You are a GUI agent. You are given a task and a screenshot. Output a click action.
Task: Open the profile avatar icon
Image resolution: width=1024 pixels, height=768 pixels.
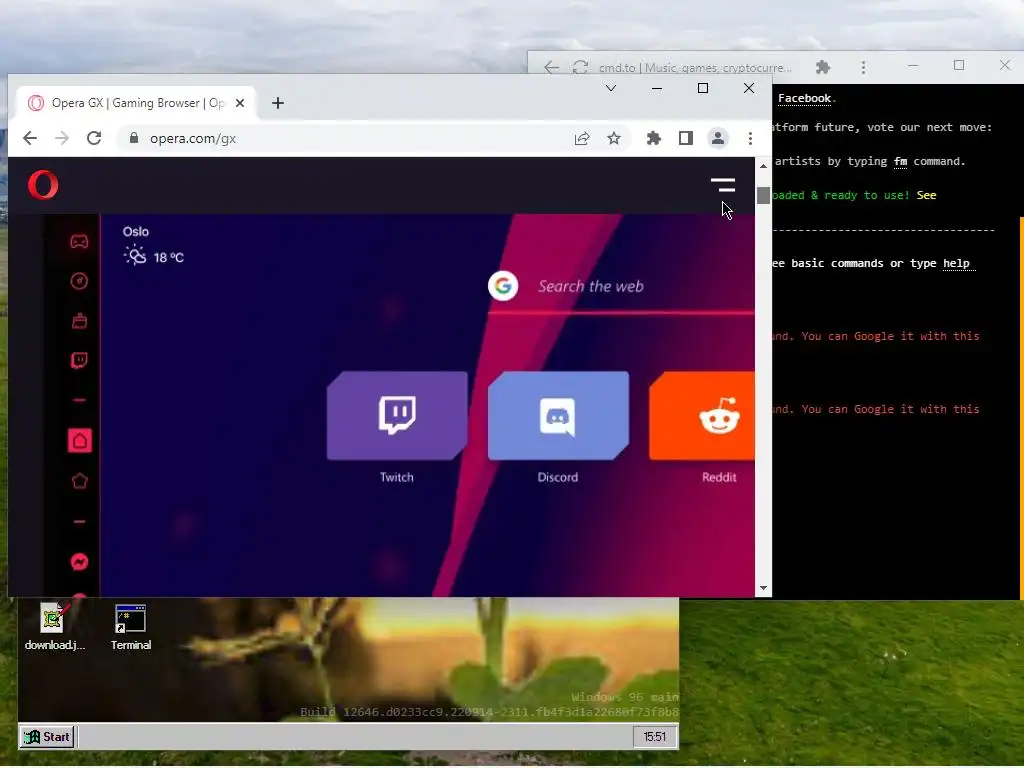tap(718, 138)
